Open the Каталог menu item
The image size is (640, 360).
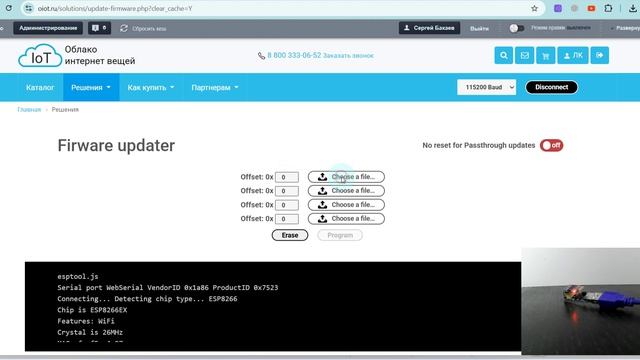click(x=40, y=87)
